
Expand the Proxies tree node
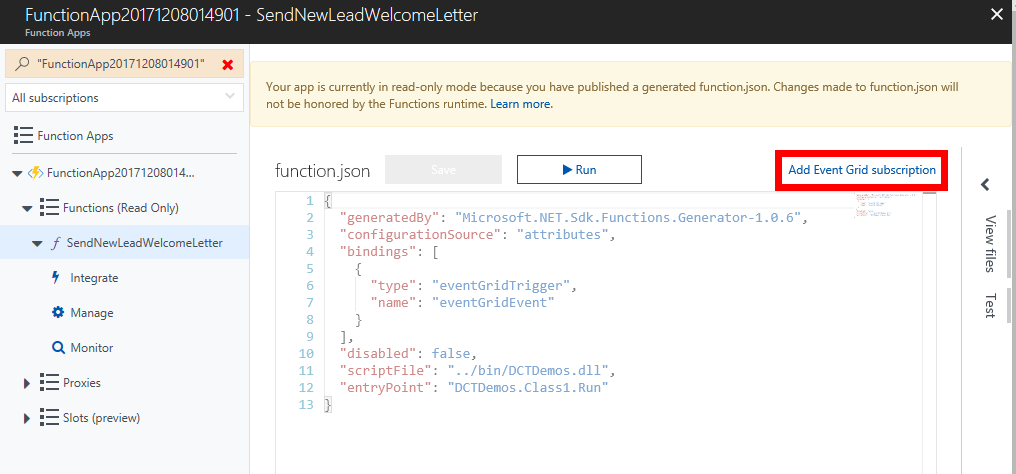tap(27, 383)
